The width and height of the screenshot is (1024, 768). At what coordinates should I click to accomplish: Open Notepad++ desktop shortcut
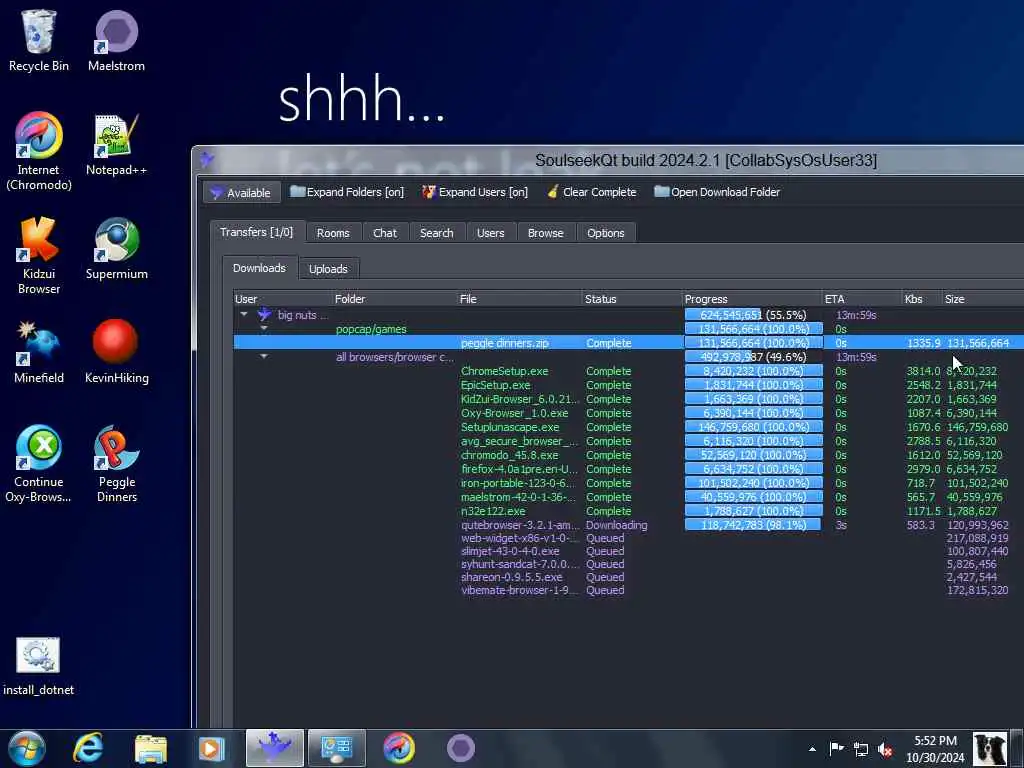(116, 145)
